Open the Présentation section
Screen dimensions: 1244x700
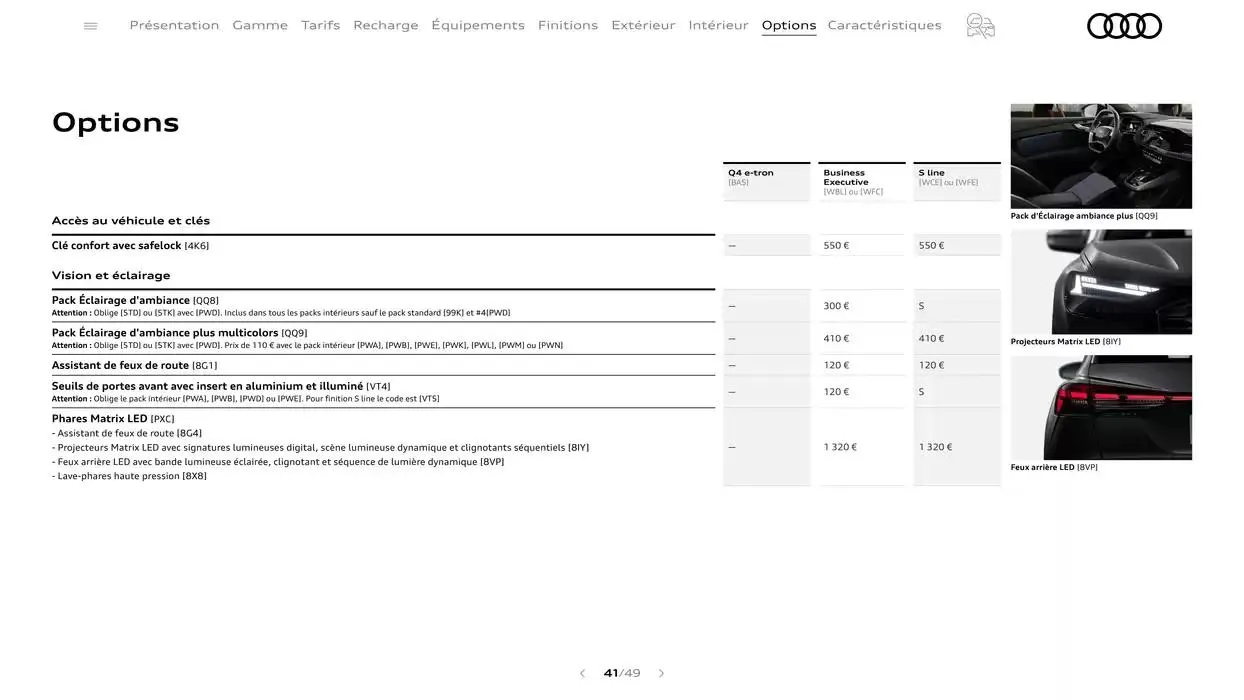(174, 24)
